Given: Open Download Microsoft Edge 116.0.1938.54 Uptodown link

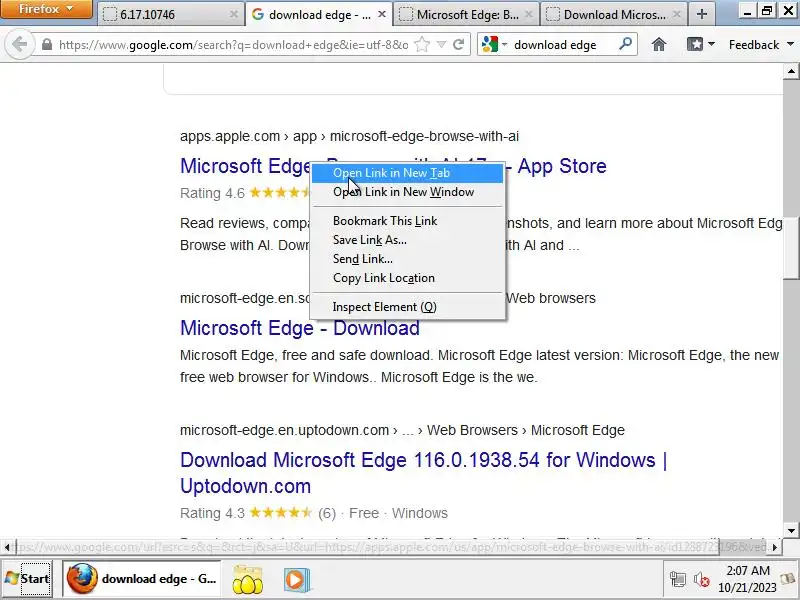Looking at the screenshot, I should tap(423, 473).
